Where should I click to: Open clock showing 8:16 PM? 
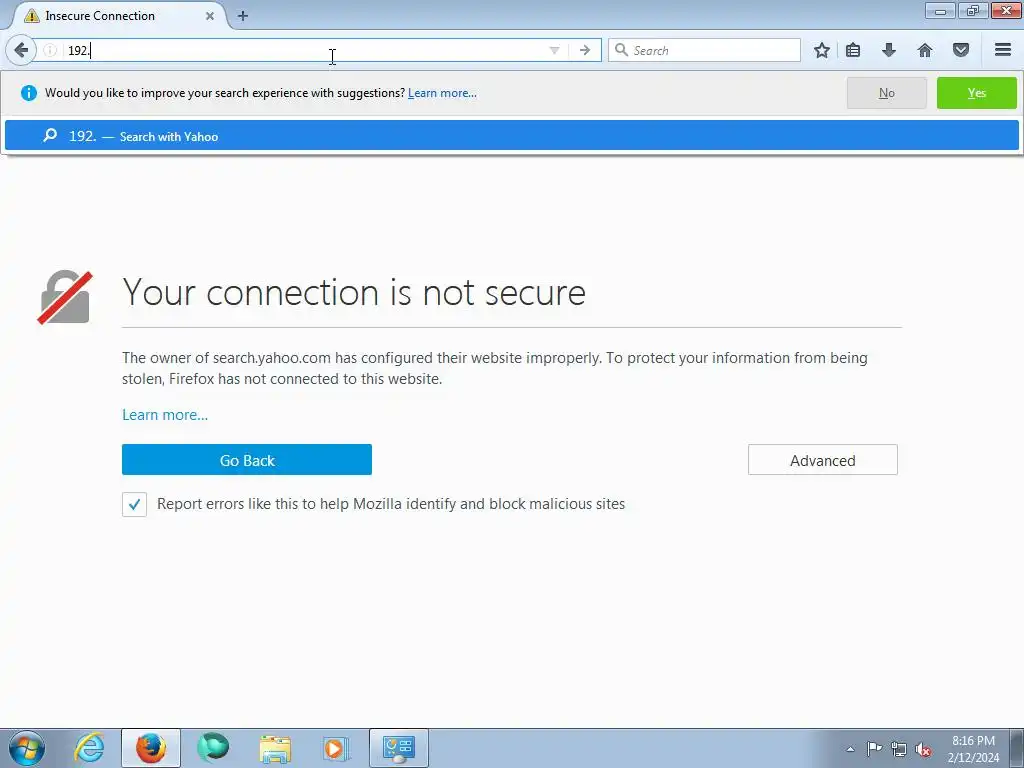[973, 749]
